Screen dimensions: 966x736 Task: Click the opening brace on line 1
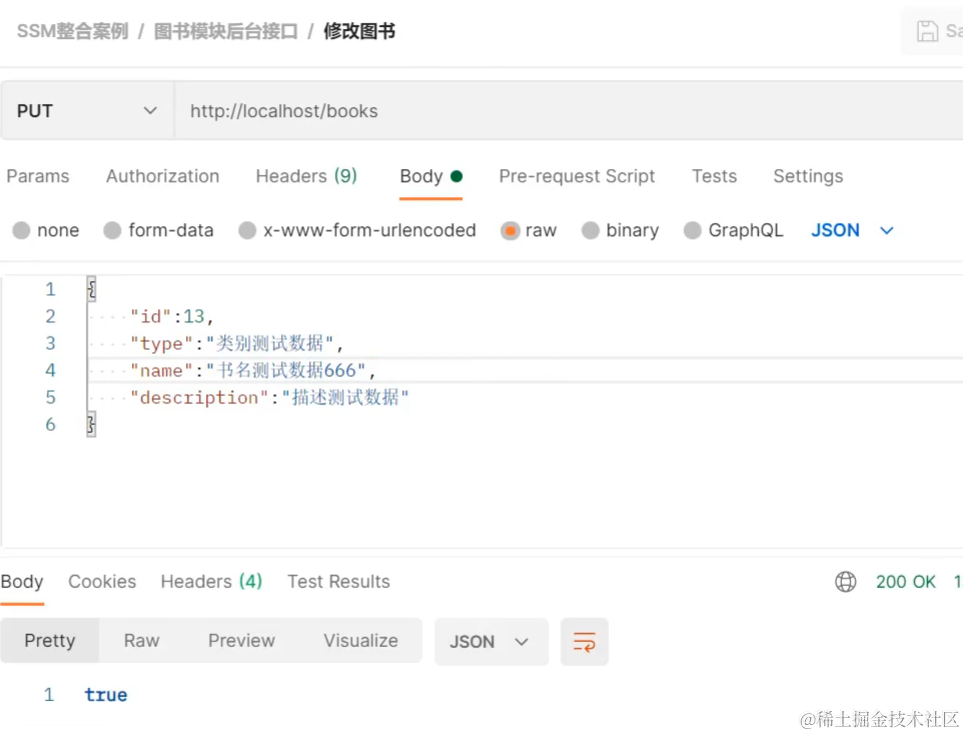click(91, 288)
